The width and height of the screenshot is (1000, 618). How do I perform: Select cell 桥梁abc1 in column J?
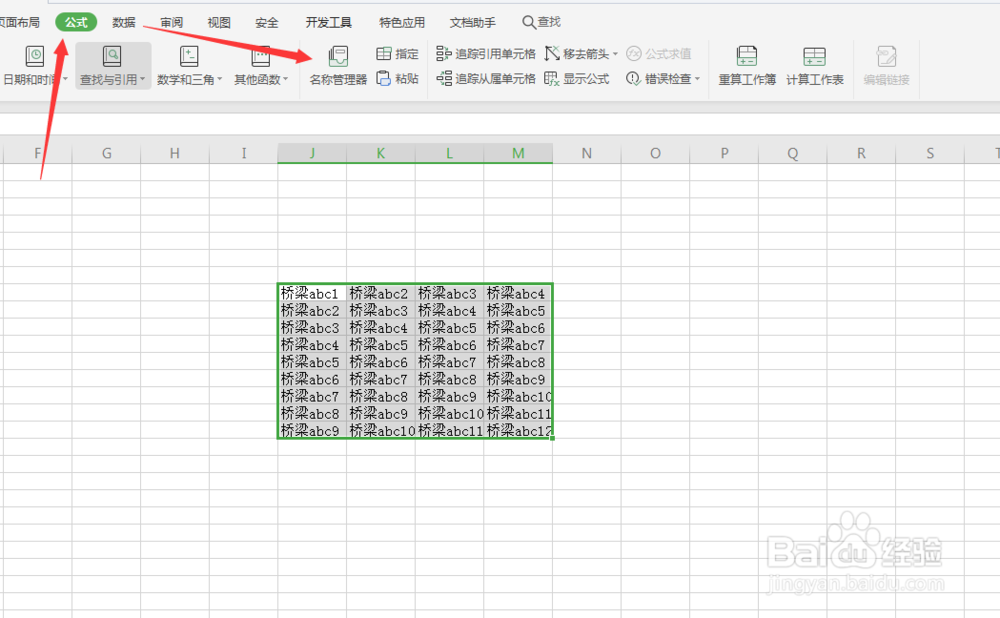click(312, 293)
